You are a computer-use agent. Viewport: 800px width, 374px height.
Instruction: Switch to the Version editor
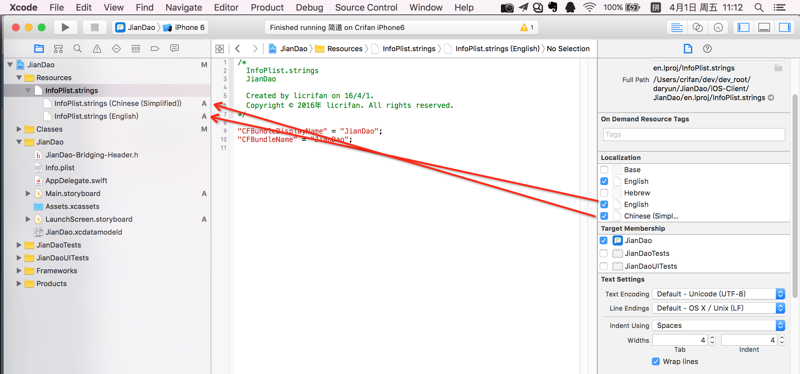pyautogui.click(x=718, y=28)
